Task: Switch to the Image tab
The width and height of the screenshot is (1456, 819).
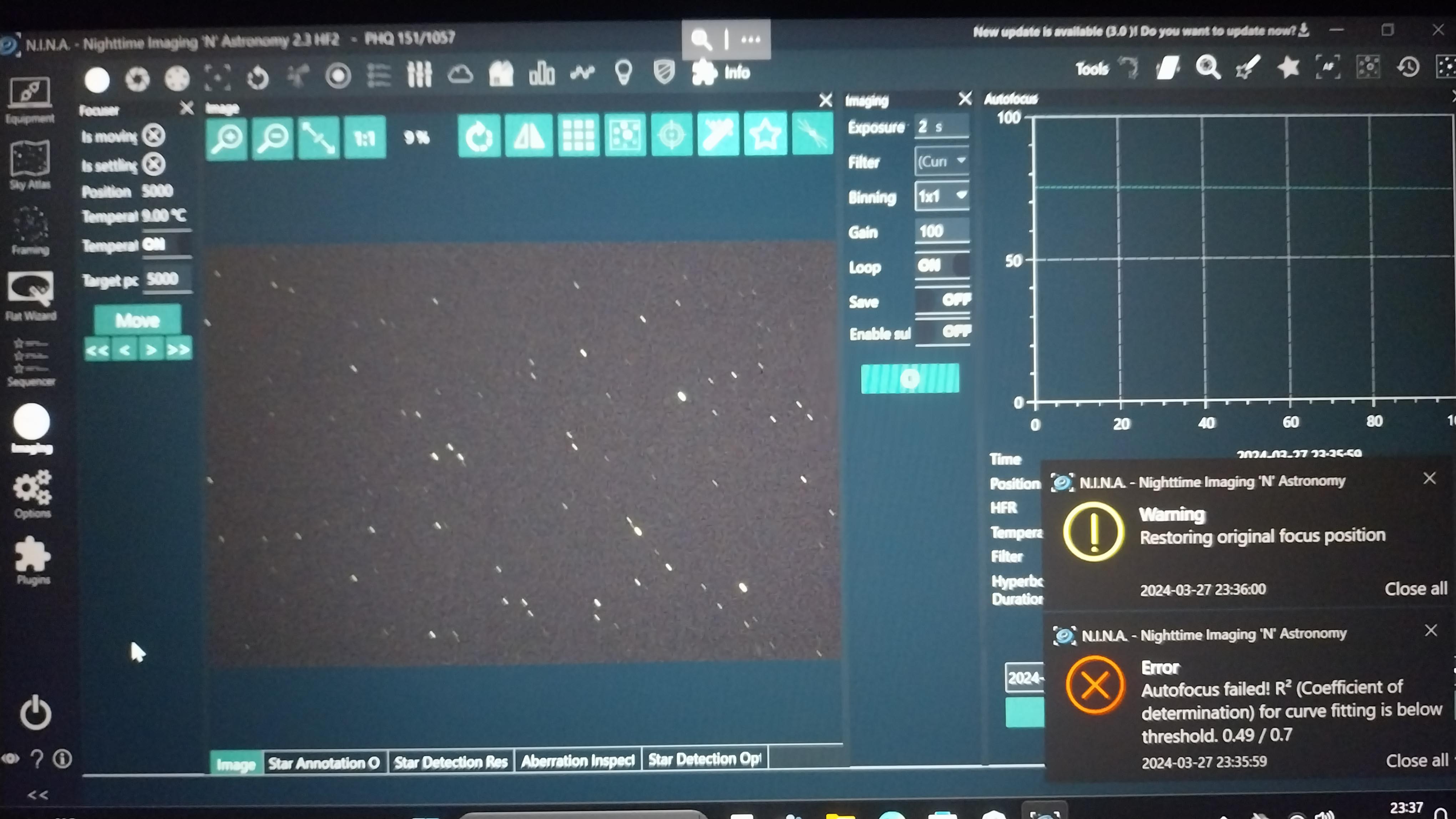Action: [236, 764]
